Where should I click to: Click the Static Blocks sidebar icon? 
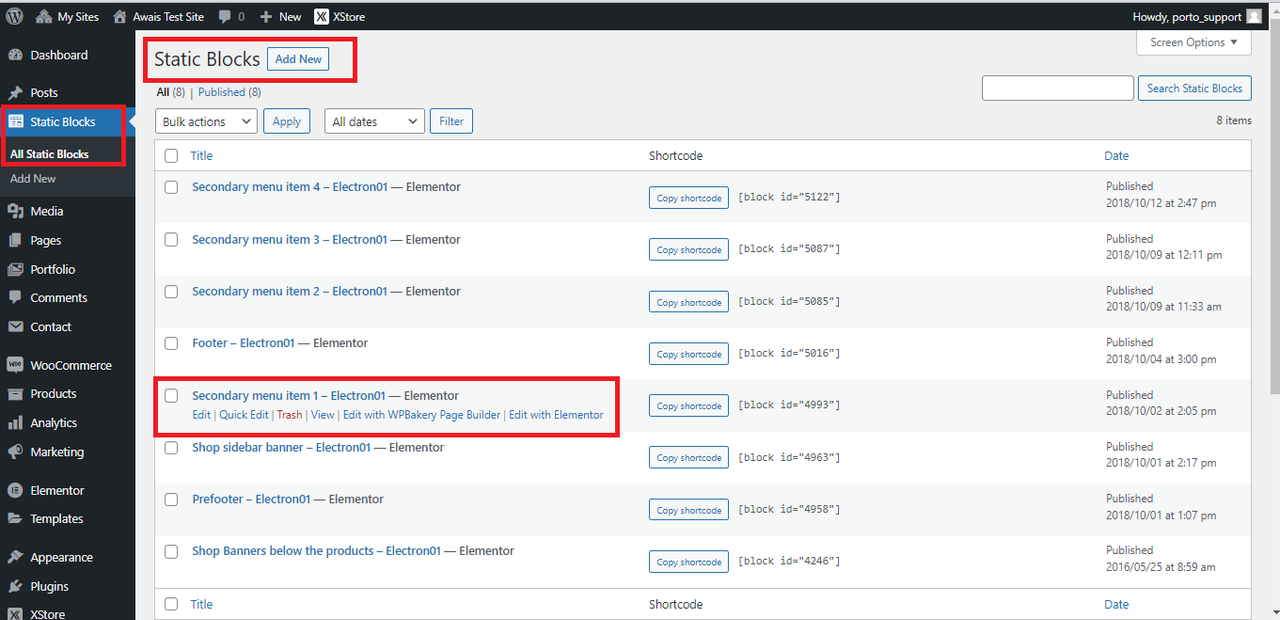(15, 122)
